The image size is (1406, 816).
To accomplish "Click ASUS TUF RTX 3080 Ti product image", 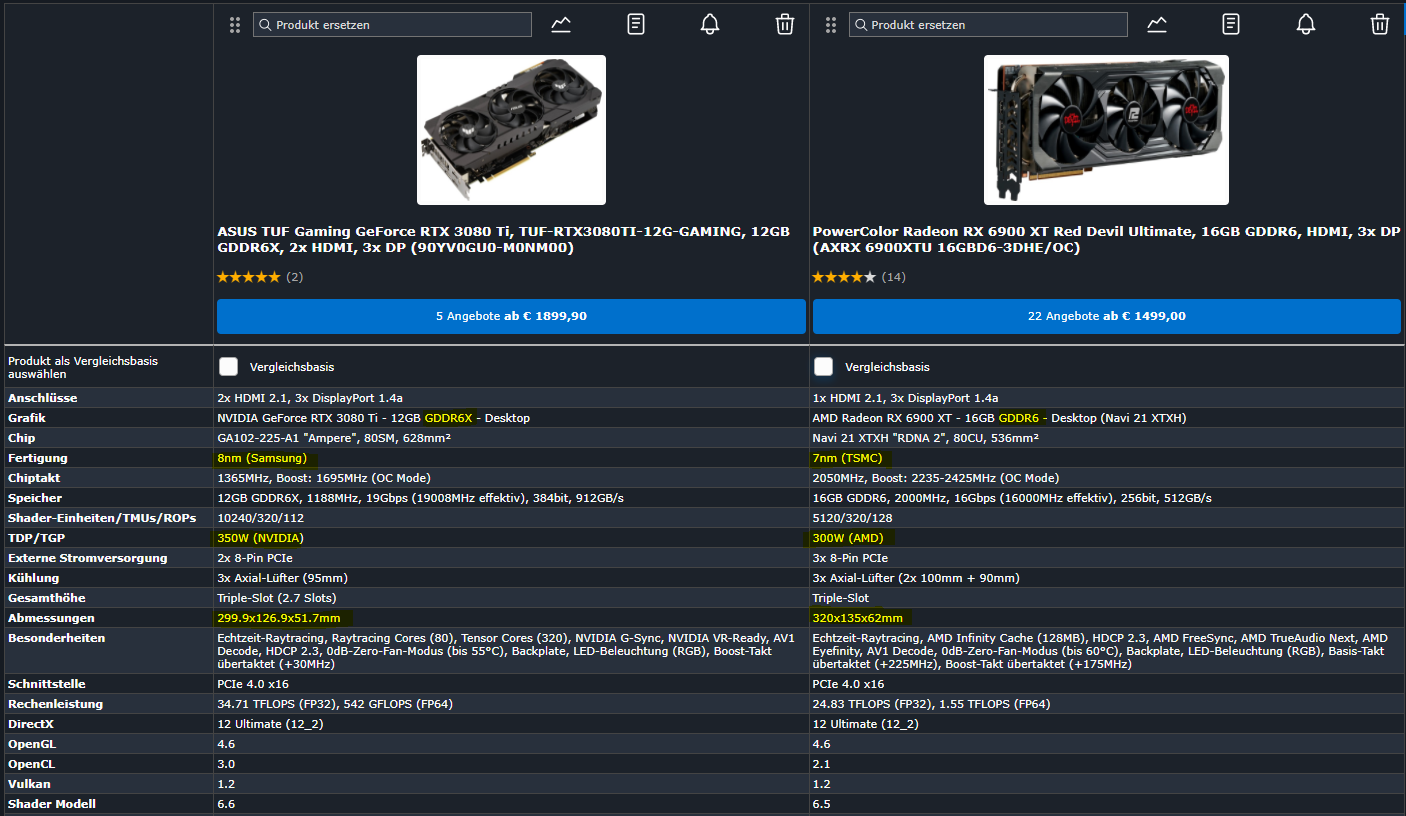I will (511, 130).
